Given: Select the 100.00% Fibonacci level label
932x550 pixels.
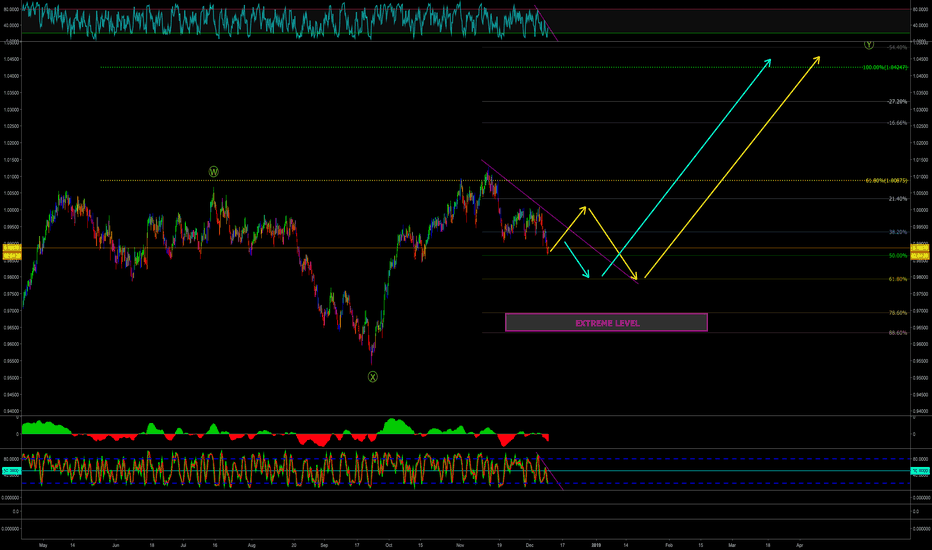Looking at the screenshot, I should (885, 67).
